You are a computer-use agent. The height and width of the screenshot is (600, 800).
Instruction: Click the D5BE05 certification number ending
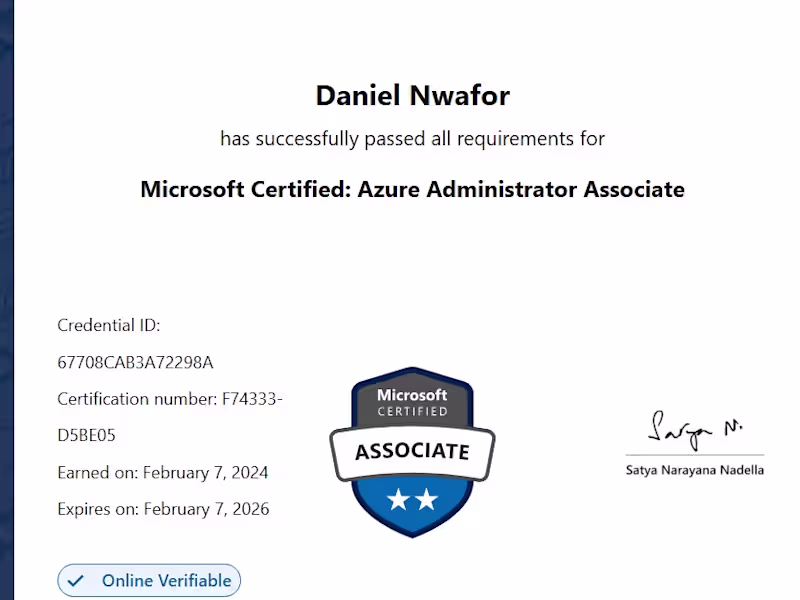pos(86,435)
